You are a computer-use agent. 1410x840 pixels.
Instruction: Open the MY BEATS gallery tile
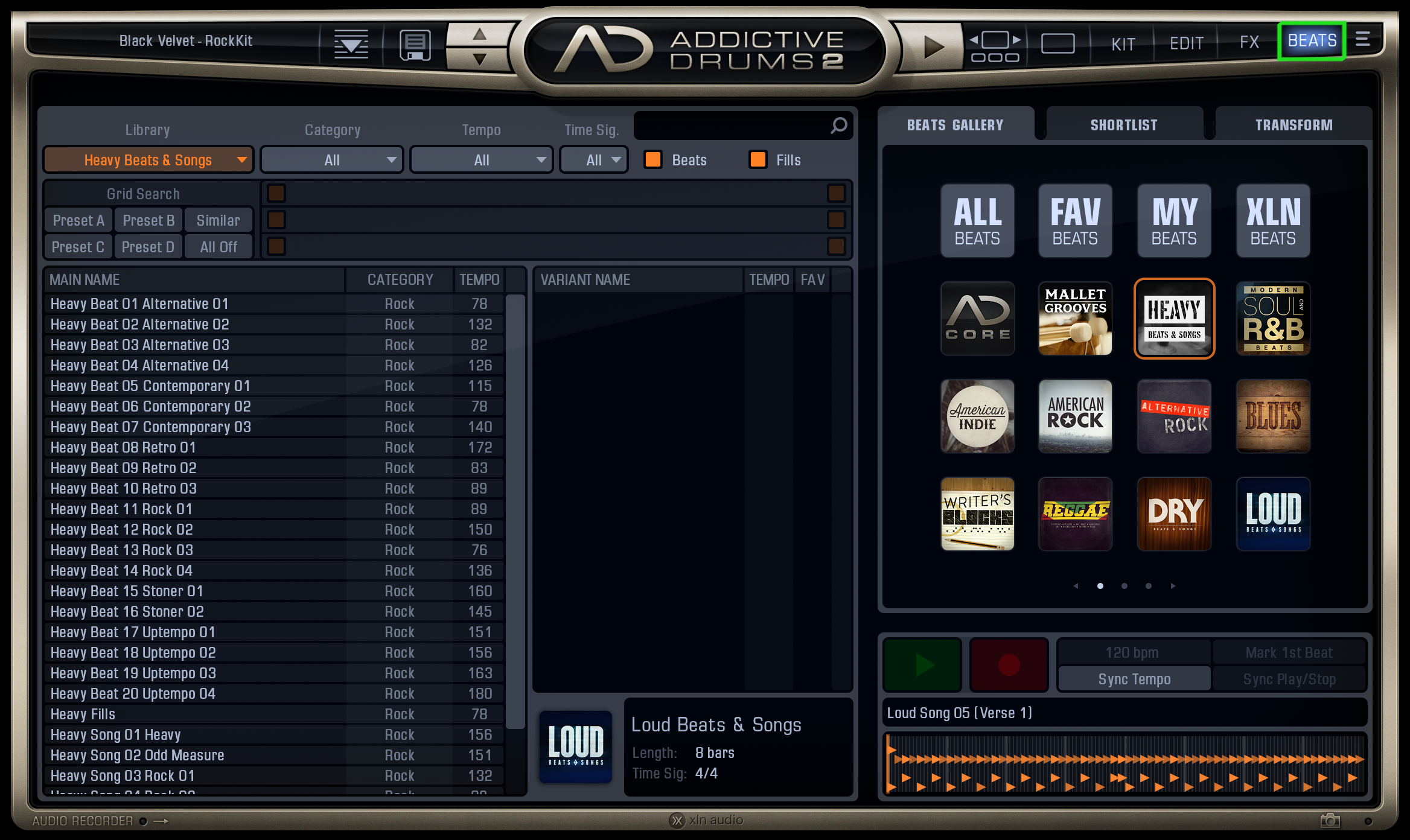point(1174,221)
